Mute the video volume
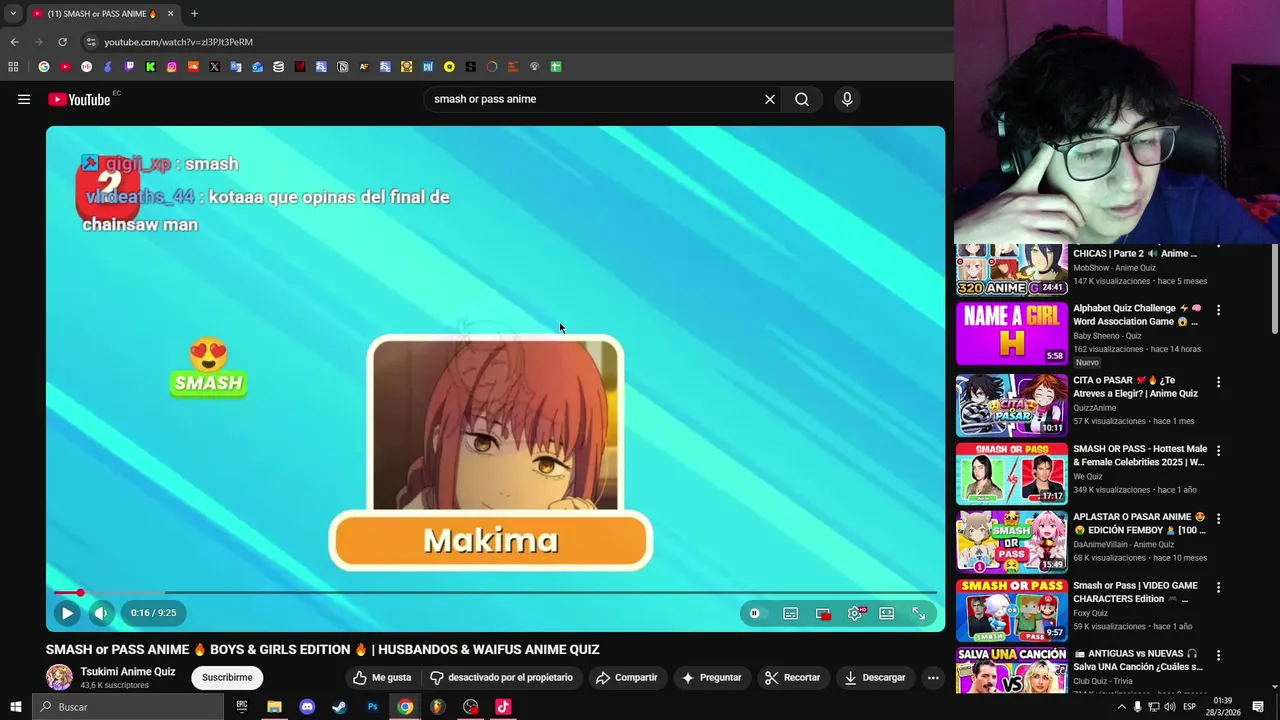This screenshot has height=720, width=1280. point(101,613)
